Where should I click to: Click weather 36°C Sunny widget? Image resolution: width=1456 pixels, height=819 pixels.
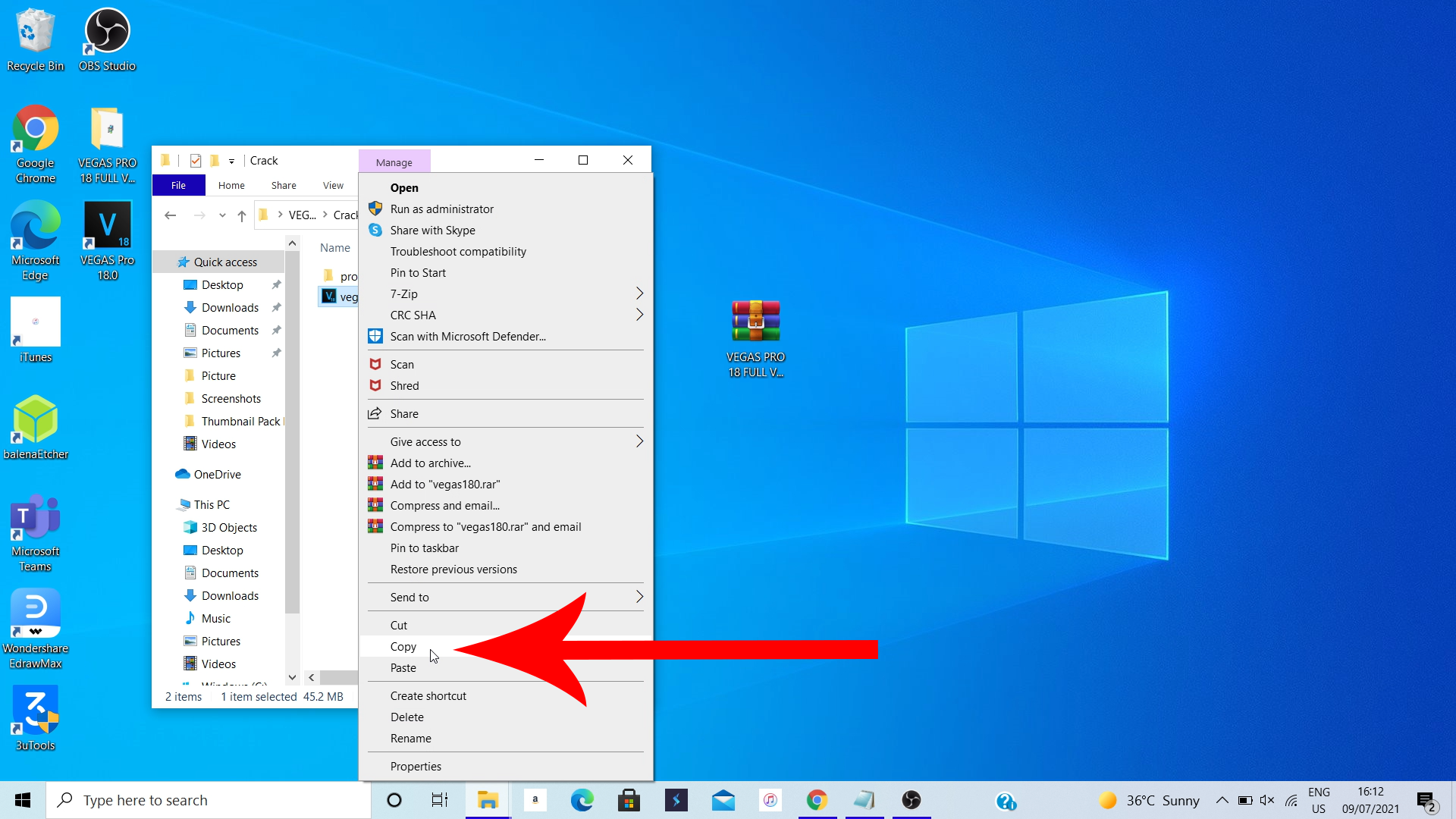click(x=1150, y=800)
